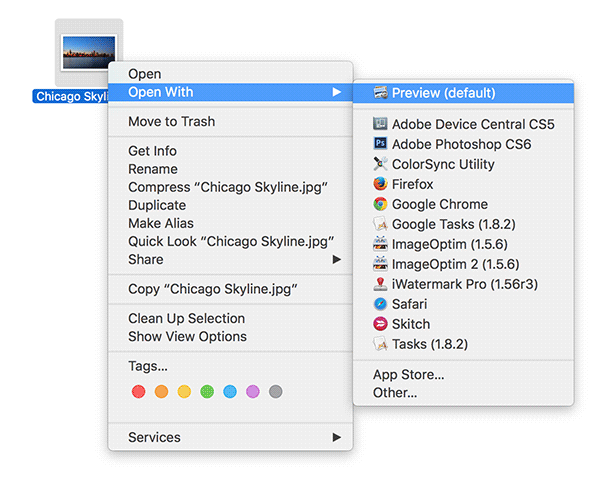The height and width of the screenshot is (481, 600).
Task: Click the Tasks (1.8.2) icon
Action: click(380, 344)
